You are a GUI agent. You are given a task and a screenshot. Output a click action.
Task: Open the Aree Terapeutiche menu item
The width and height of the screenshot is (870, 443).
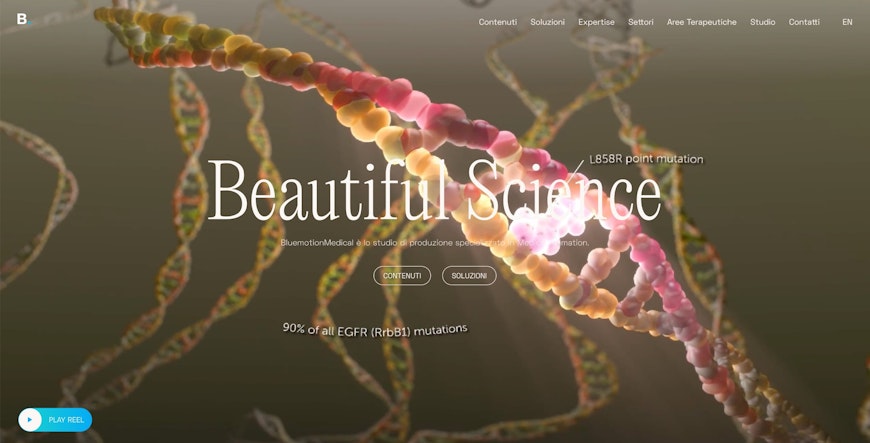pyautogui.click(x=701, y=22)
